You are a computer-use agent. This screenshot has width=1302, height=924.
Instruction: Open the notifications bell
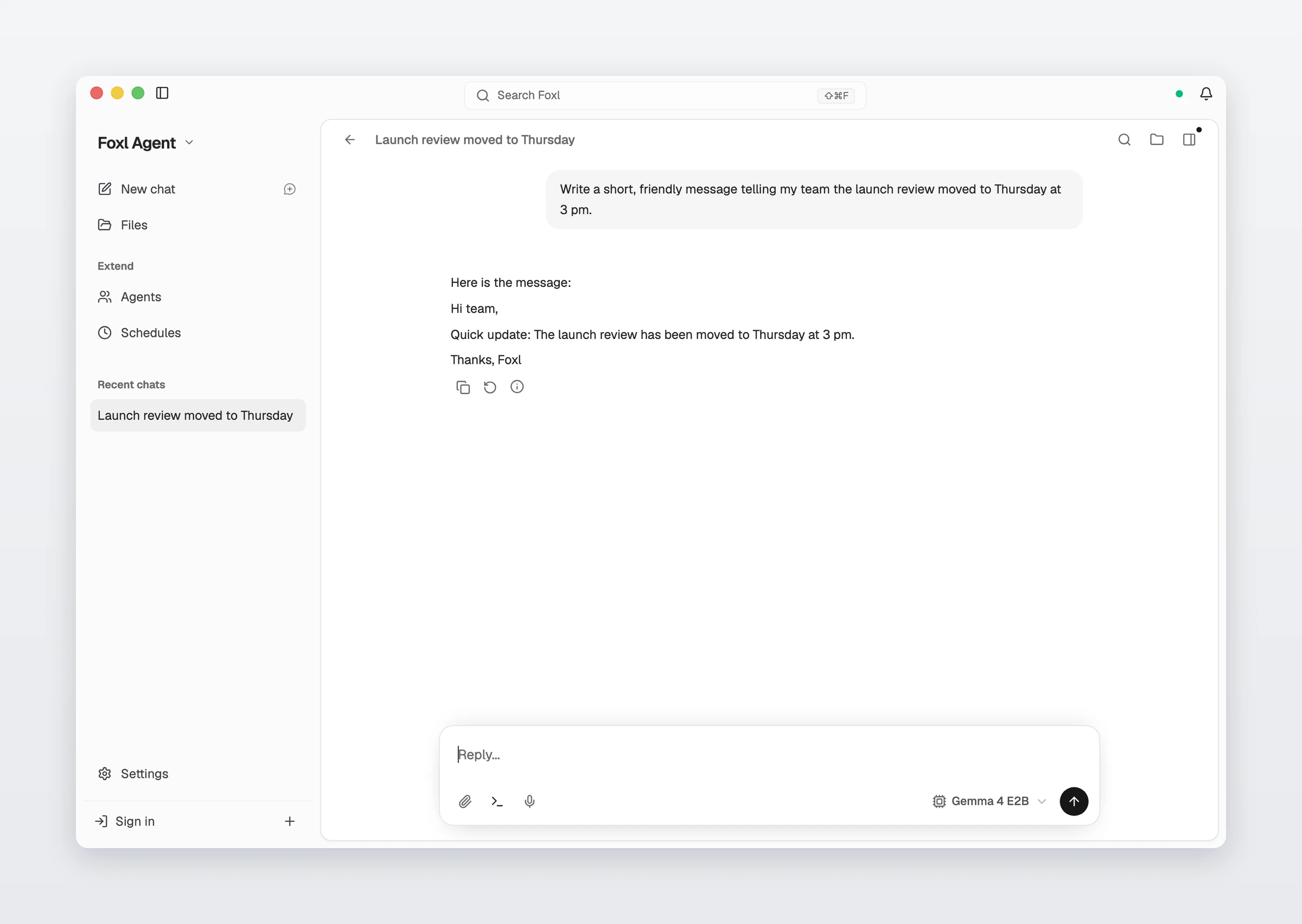[x=1206, y=94]
